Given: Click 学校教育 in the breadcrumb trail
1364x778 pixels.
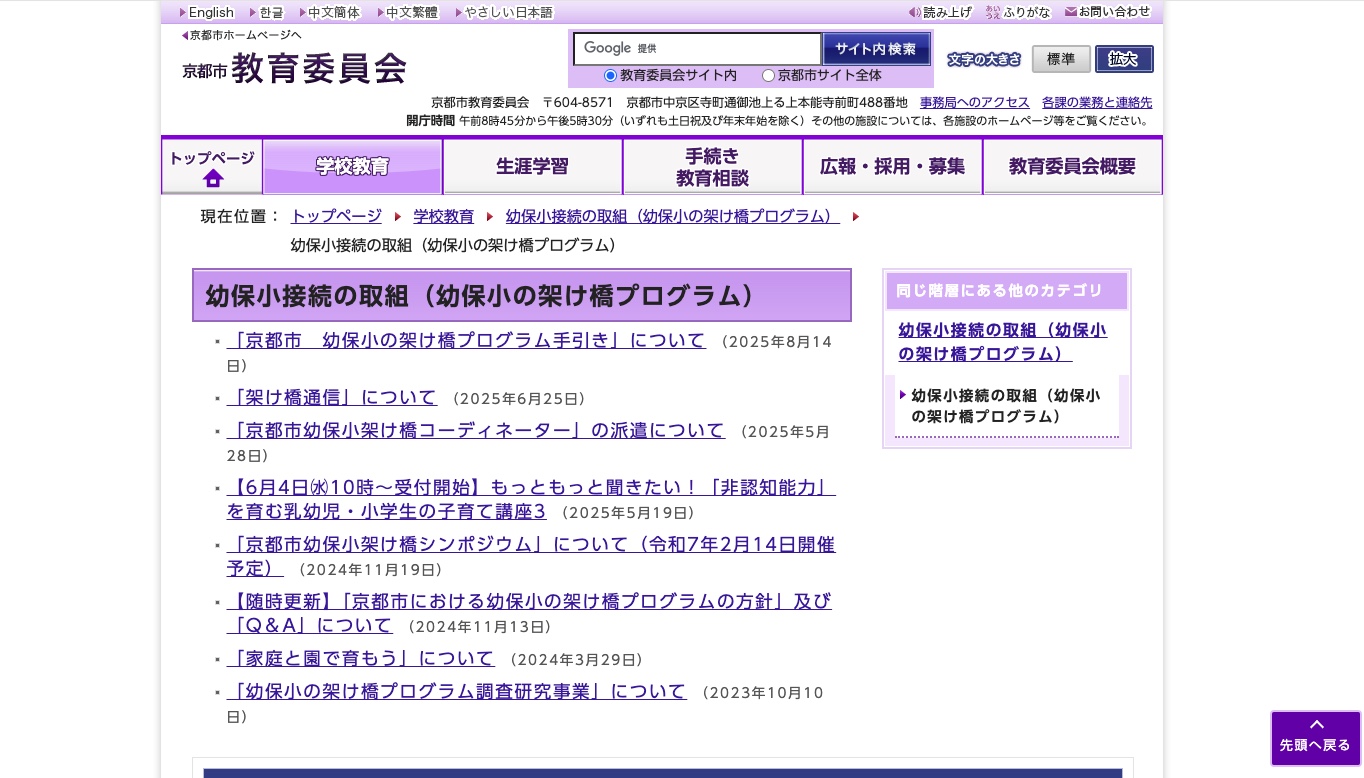Looking at the screenshot, I should point(443,216).
